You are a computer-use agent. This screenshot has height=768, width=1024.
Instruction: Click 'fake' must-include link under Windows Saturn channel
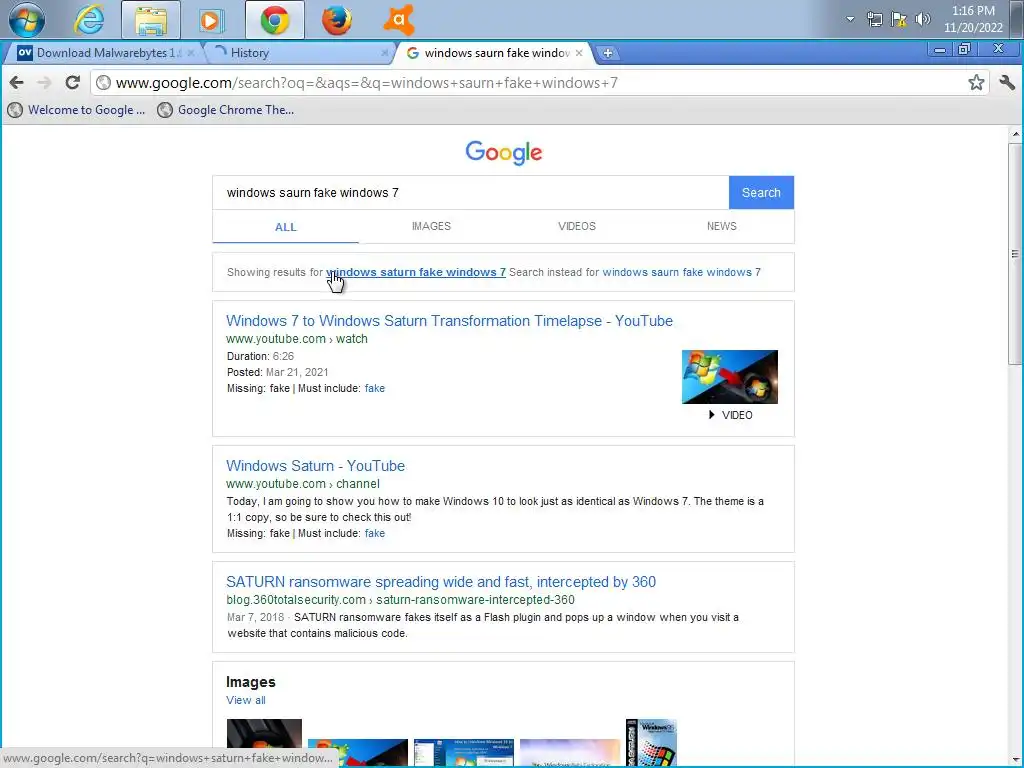[375, 534]
